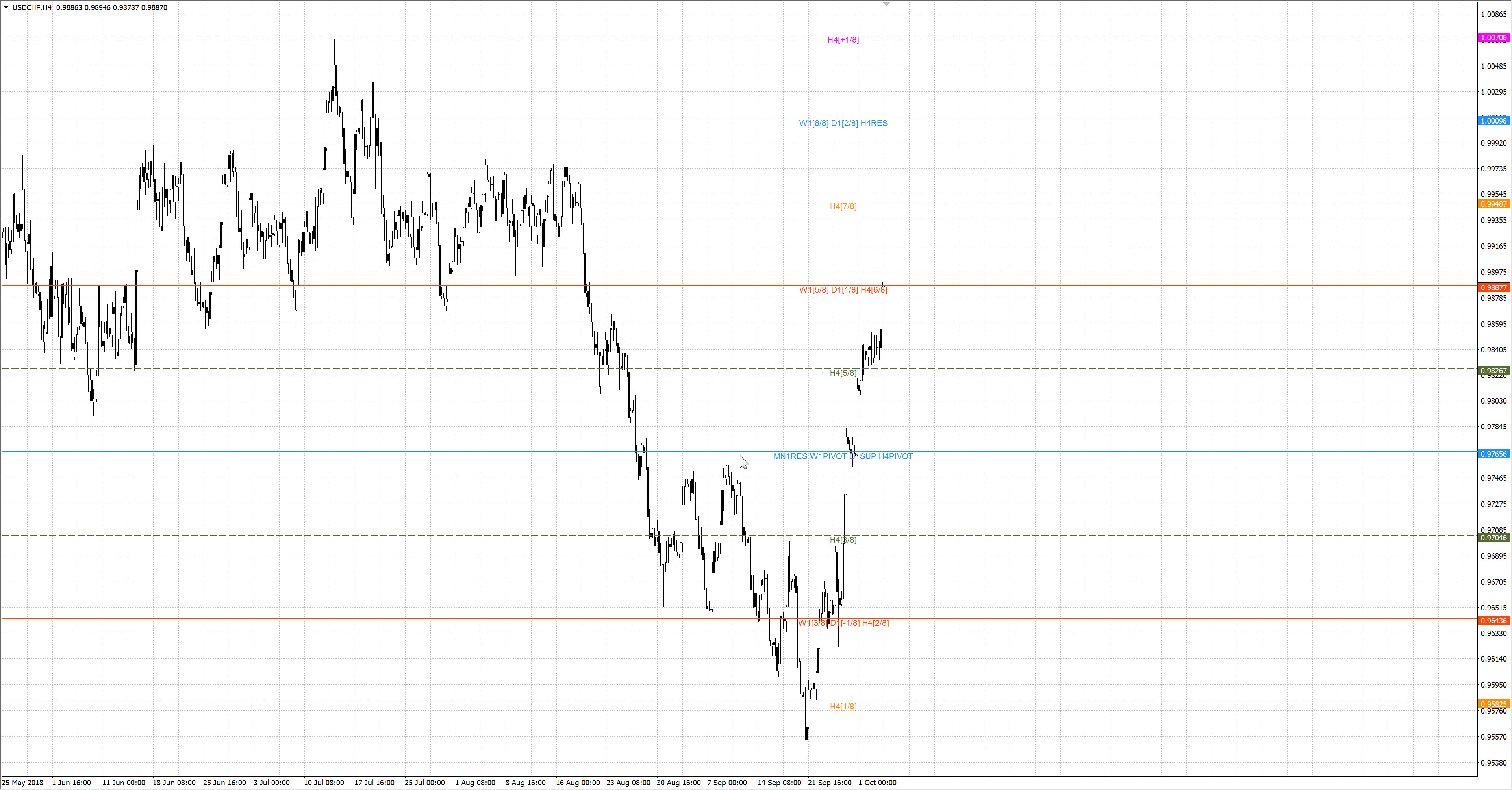Viewport: 1512px width, 790px height.
Task: Click the W1[5/8] D1[1/8] H4[6/8] label
Action: [843, 290]
